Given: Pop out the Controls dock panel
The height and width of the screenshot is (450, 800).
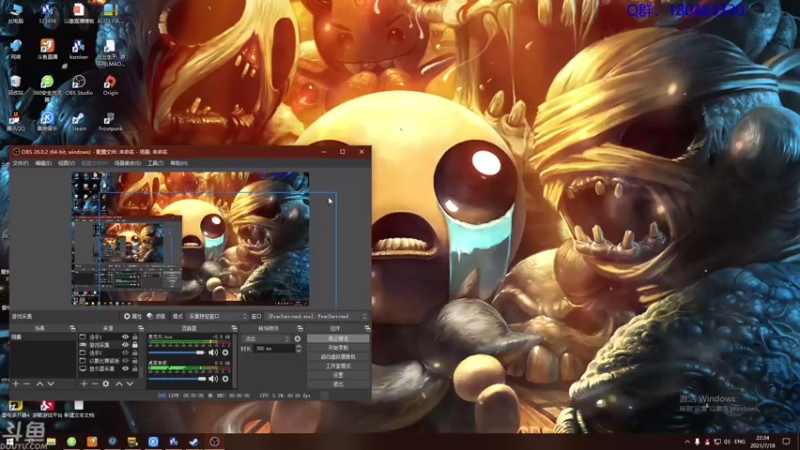Looking at the screenshot, I should (367, 329).
